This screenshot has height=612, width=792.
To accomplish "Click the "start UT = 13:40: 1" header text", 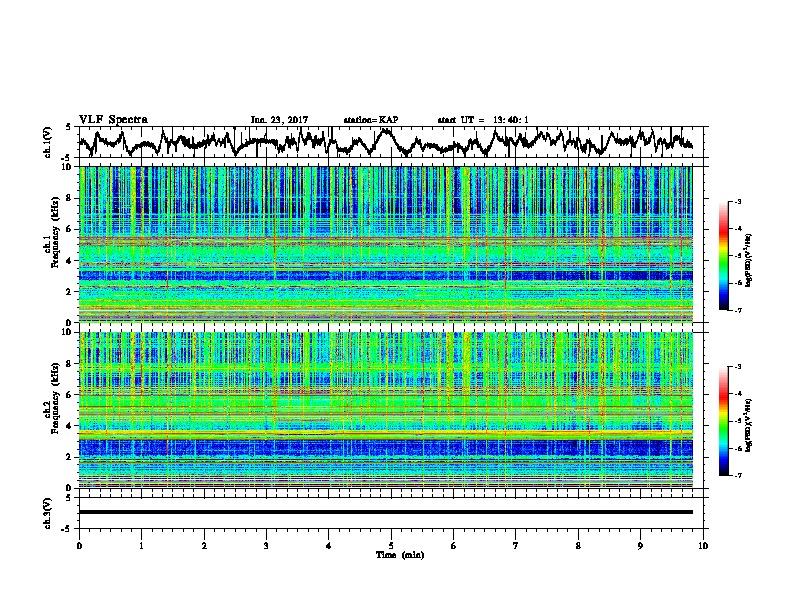I will 483,120.
